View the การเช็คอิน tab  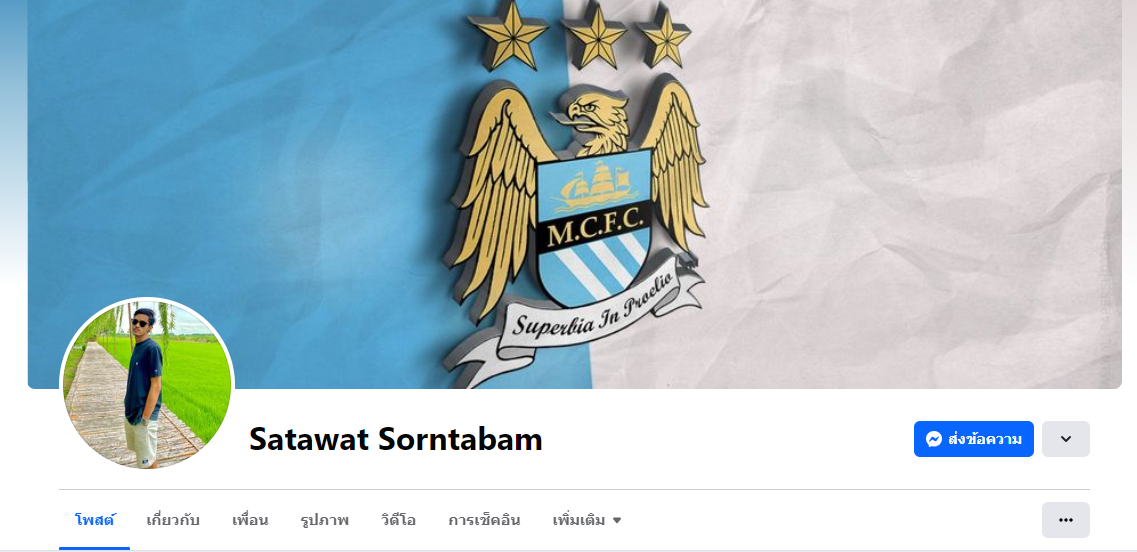click(484, 520)
